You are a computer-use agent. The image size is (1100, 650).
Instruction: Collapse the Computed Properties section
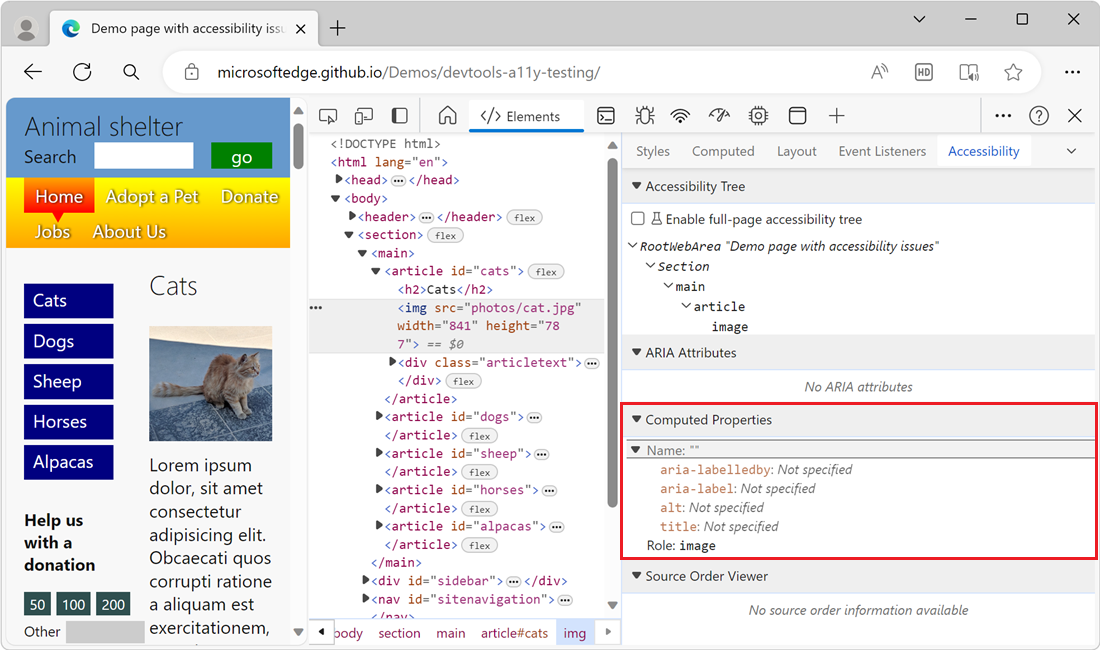(x=637, y=419)
